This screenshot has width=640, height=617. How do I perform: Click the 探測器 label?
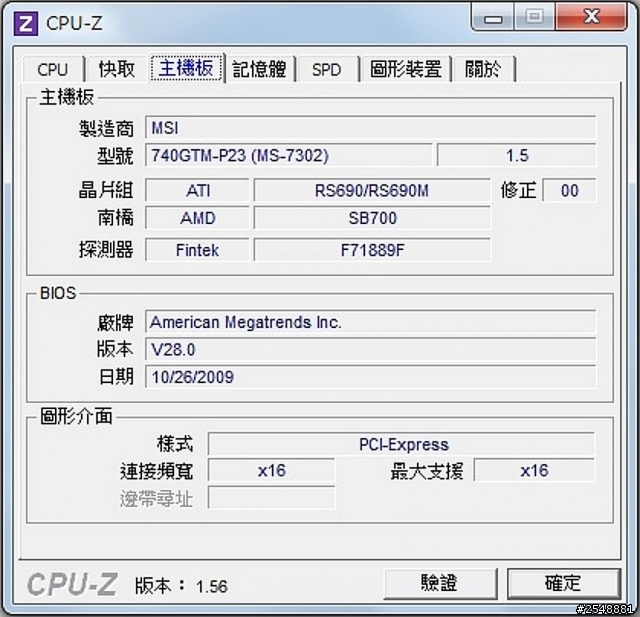[106, 249]
